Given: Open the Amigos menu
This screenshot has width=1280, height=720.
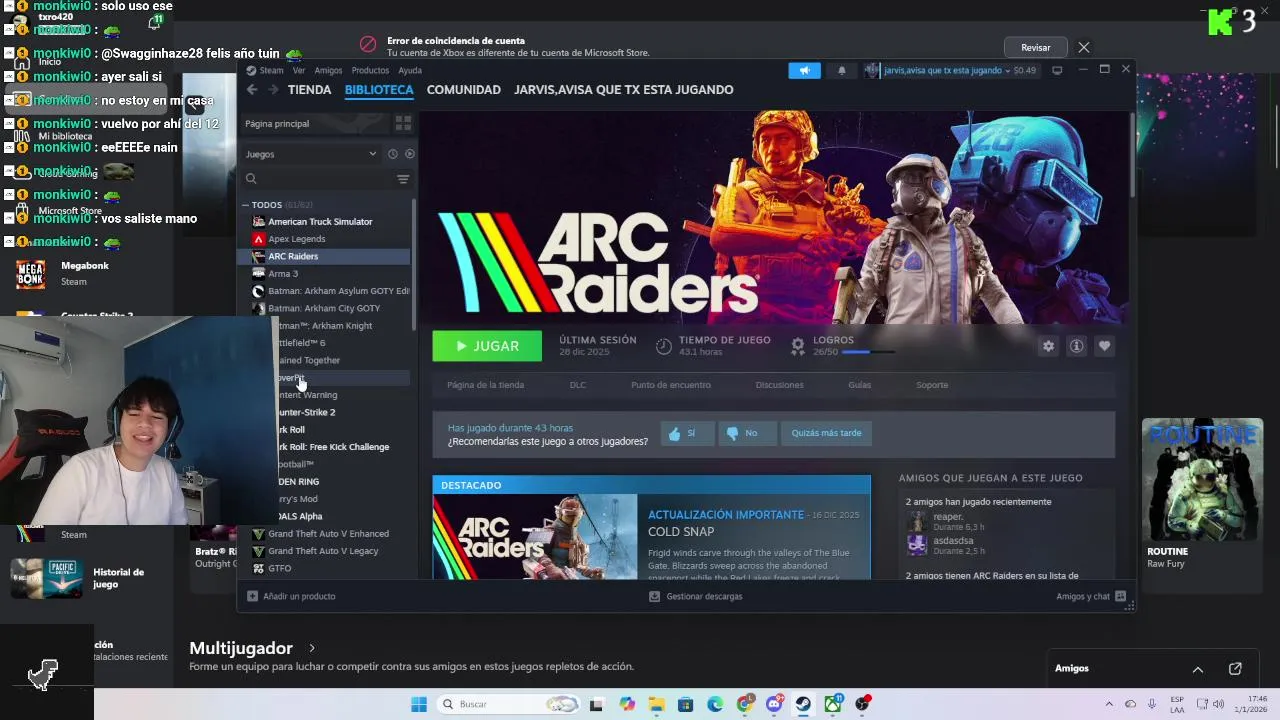Looking at the screenshot, I should pyautogui.click(x=328, y=70).
